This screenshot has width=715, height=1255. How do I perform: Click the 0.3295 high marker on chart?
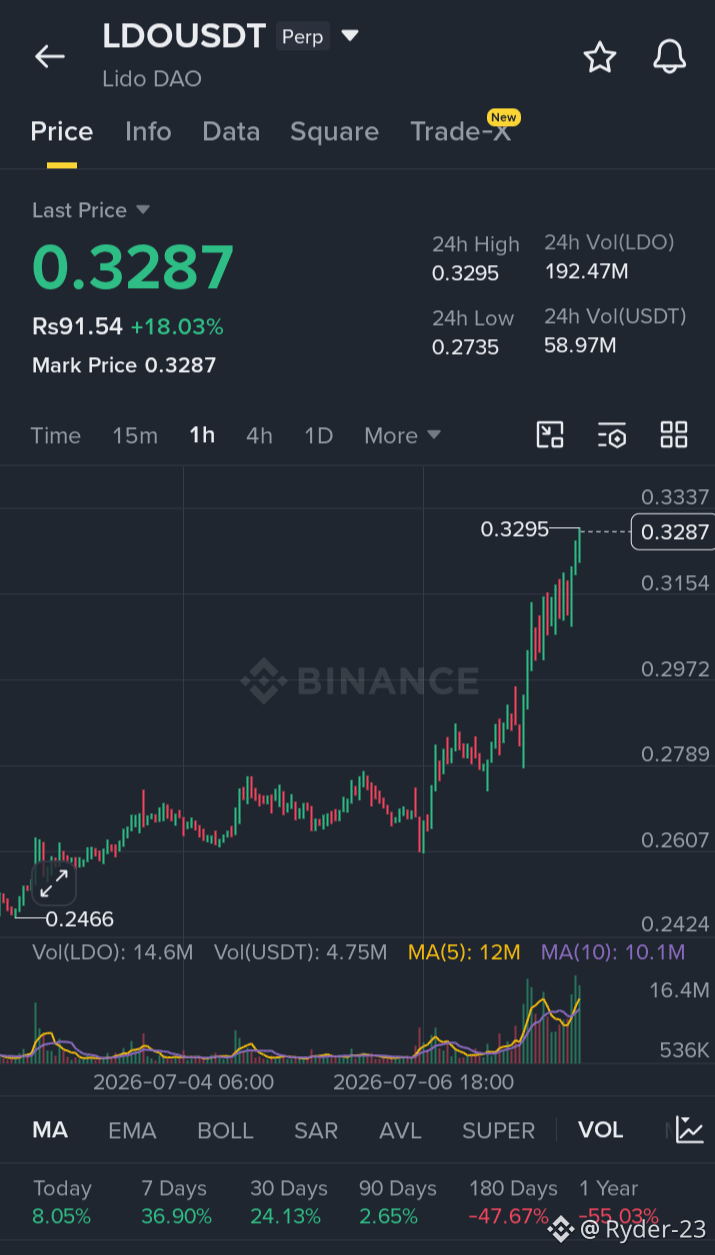[x=515, y=529]
